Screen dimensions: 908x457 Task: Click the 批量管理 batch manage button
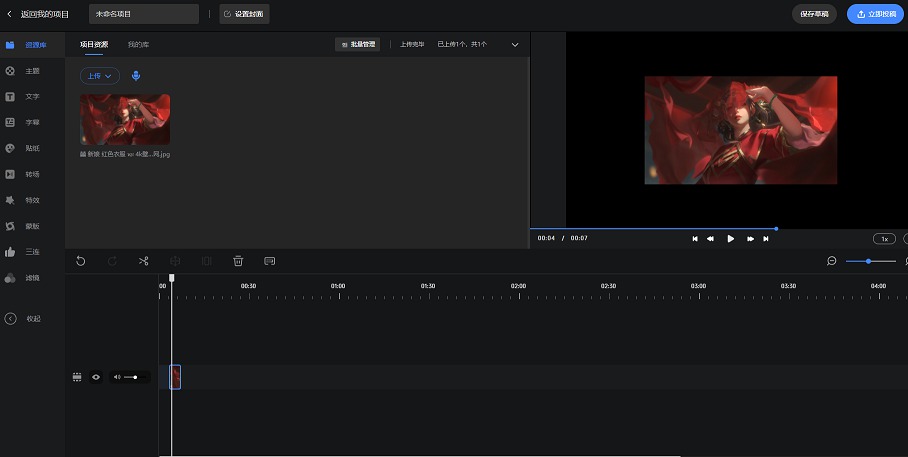tap(358, 45)
